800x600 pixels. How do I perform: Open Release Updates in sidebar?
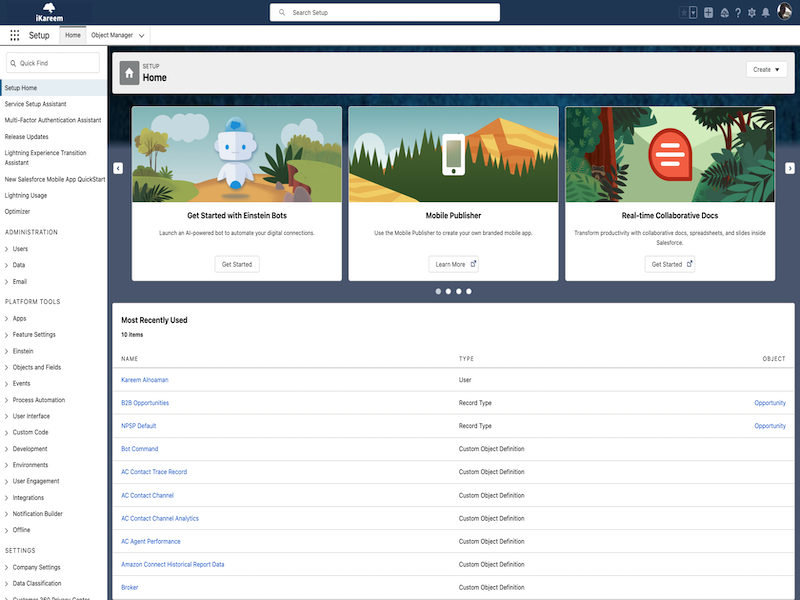pos(27,137)
